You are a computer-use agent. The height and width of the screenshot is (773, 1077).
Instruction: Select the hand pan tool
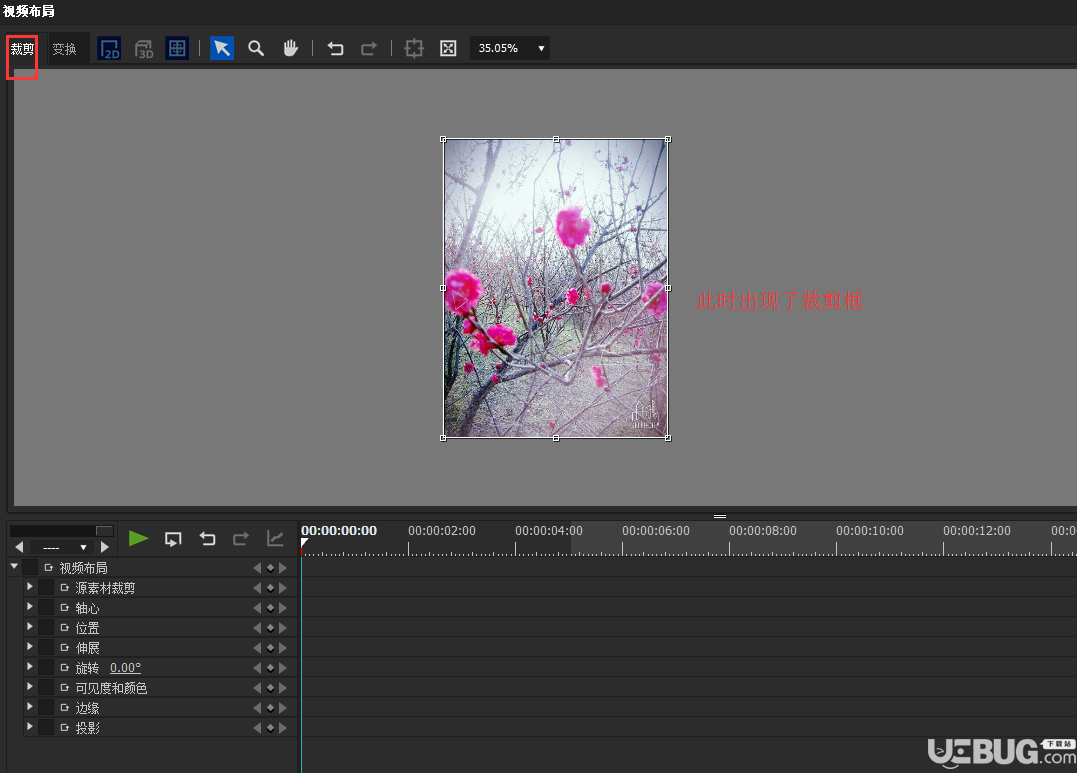click(x=291, y=48)
